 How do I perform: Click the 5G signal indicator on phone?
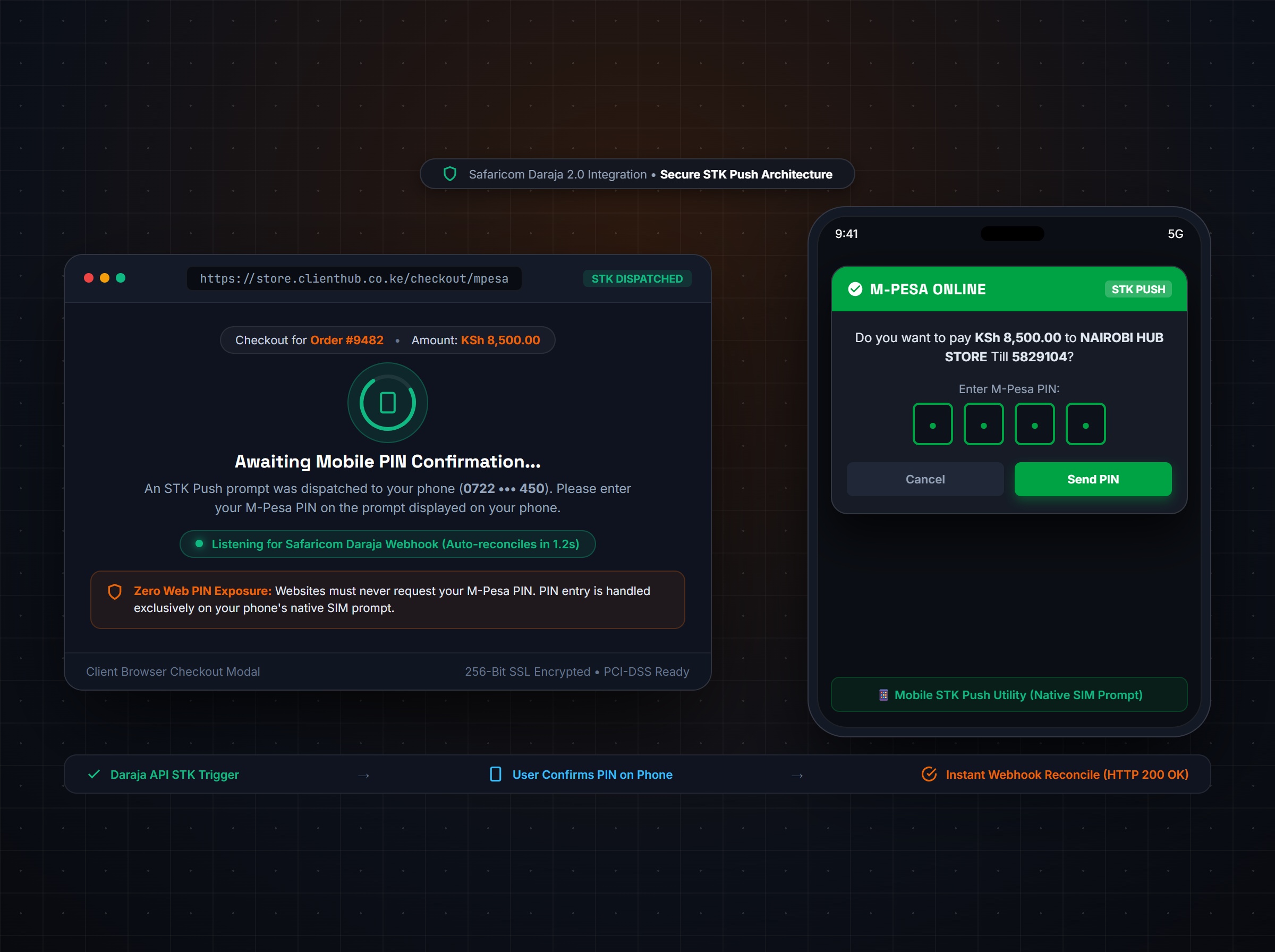[1175, 234]
